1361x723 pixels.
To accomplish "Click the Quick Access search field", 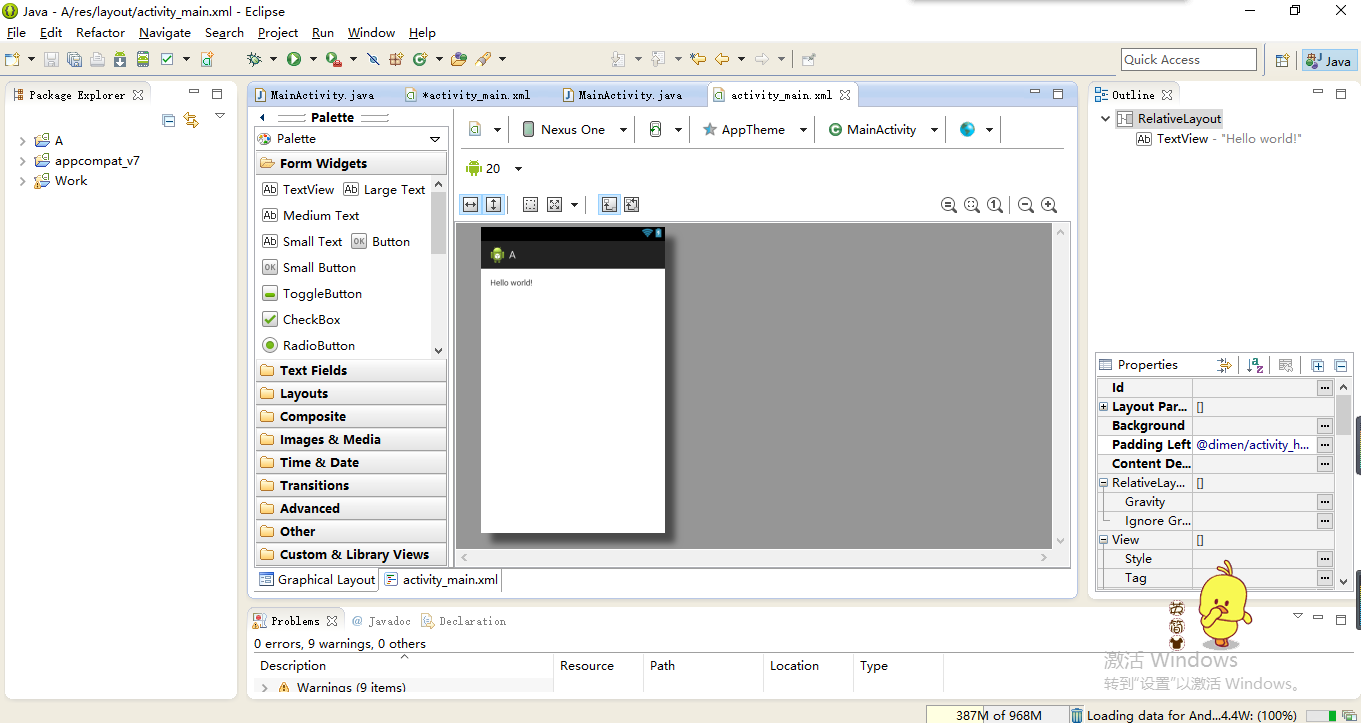I will point(1188,60).
